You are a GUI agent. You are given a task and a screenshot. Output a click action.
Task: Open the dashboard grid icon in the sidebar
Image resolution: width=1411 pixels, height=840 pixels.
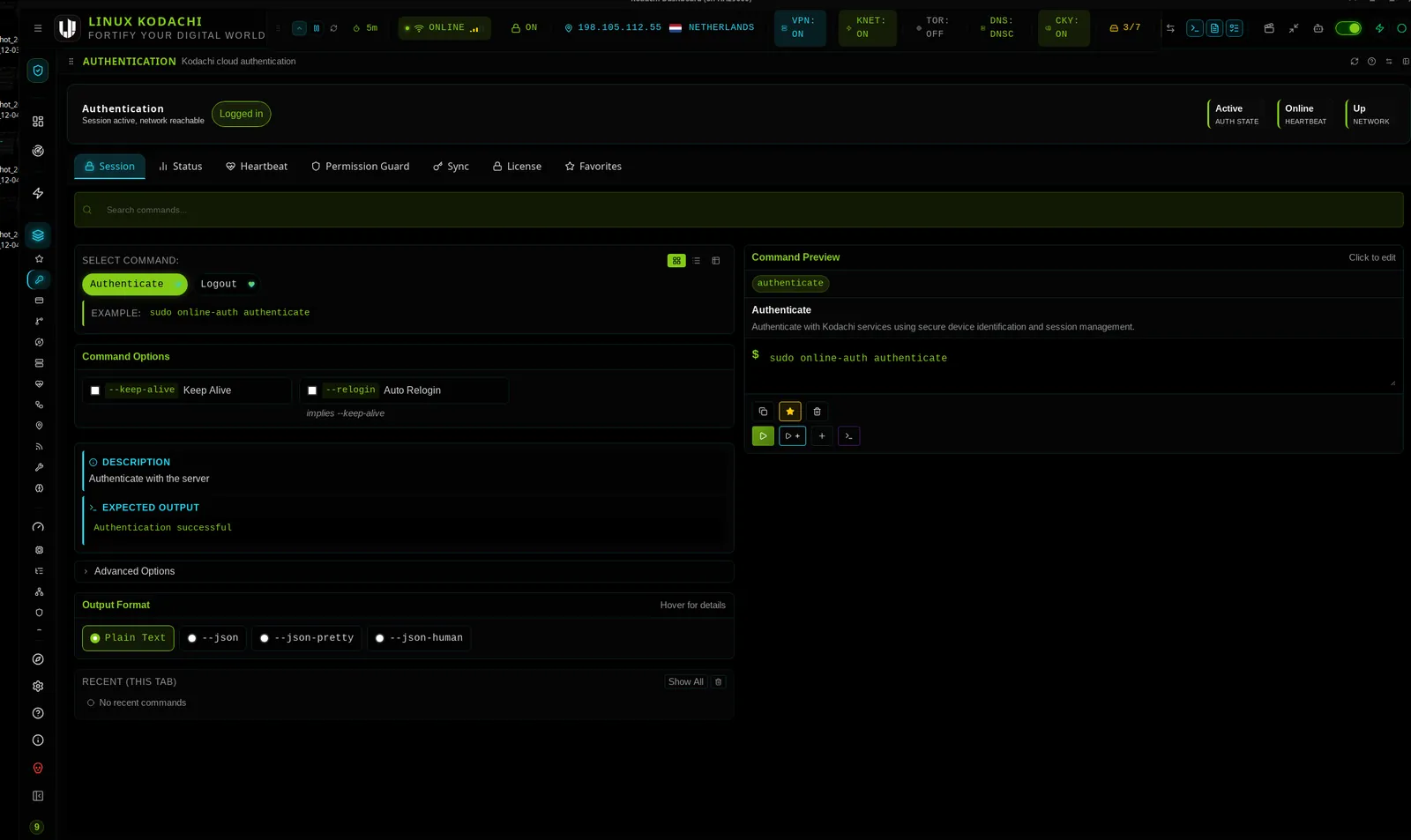[x=38, y=122]
